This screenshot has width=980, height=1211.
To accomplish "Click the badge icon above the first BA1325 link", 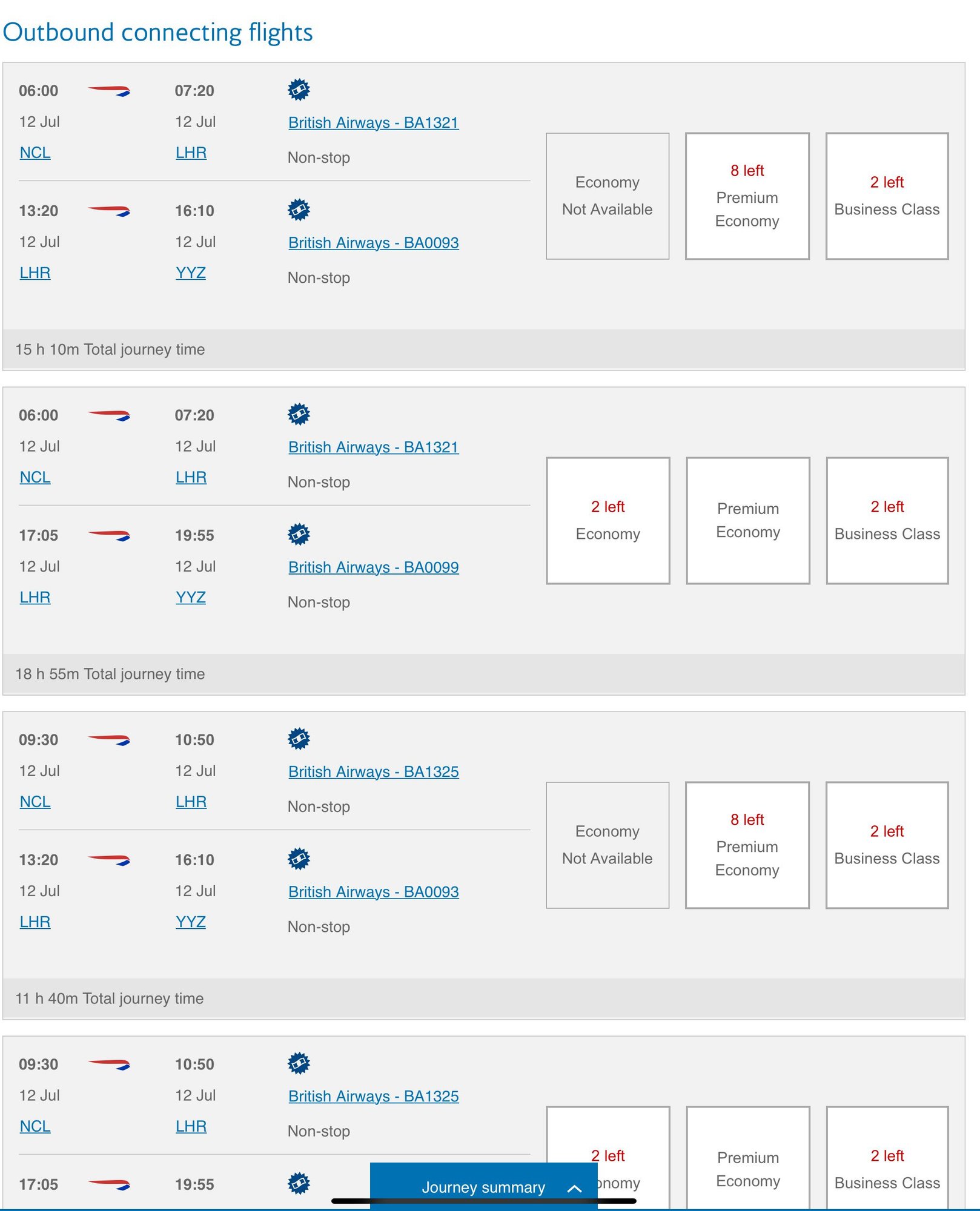I will pyautogui.click(x=299, y=739).
